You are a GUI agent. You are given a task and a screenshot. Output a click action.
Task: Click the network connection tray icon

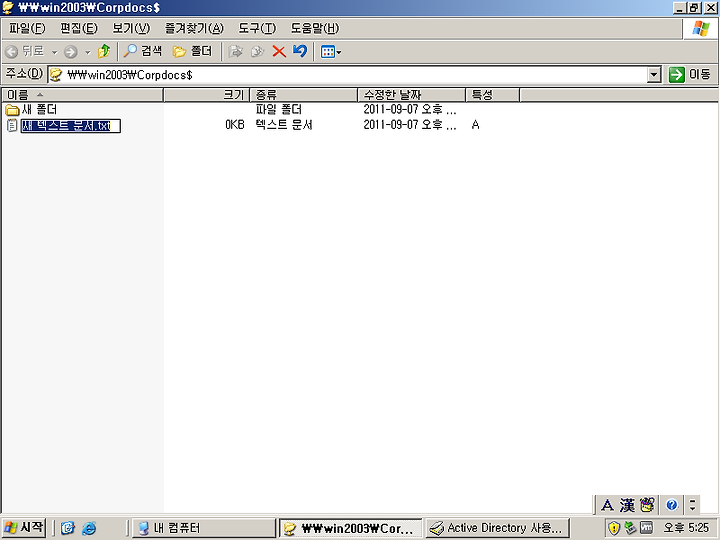pos(630,528)
